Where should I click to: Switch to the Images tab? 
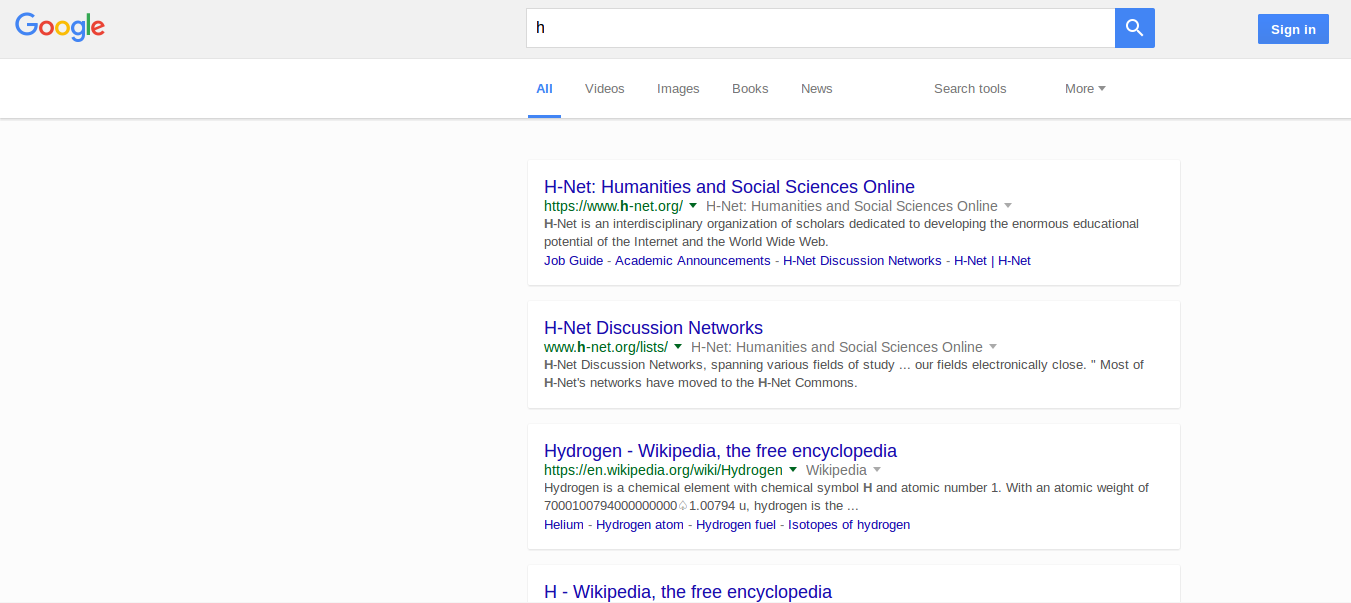(x=678, y=89)
